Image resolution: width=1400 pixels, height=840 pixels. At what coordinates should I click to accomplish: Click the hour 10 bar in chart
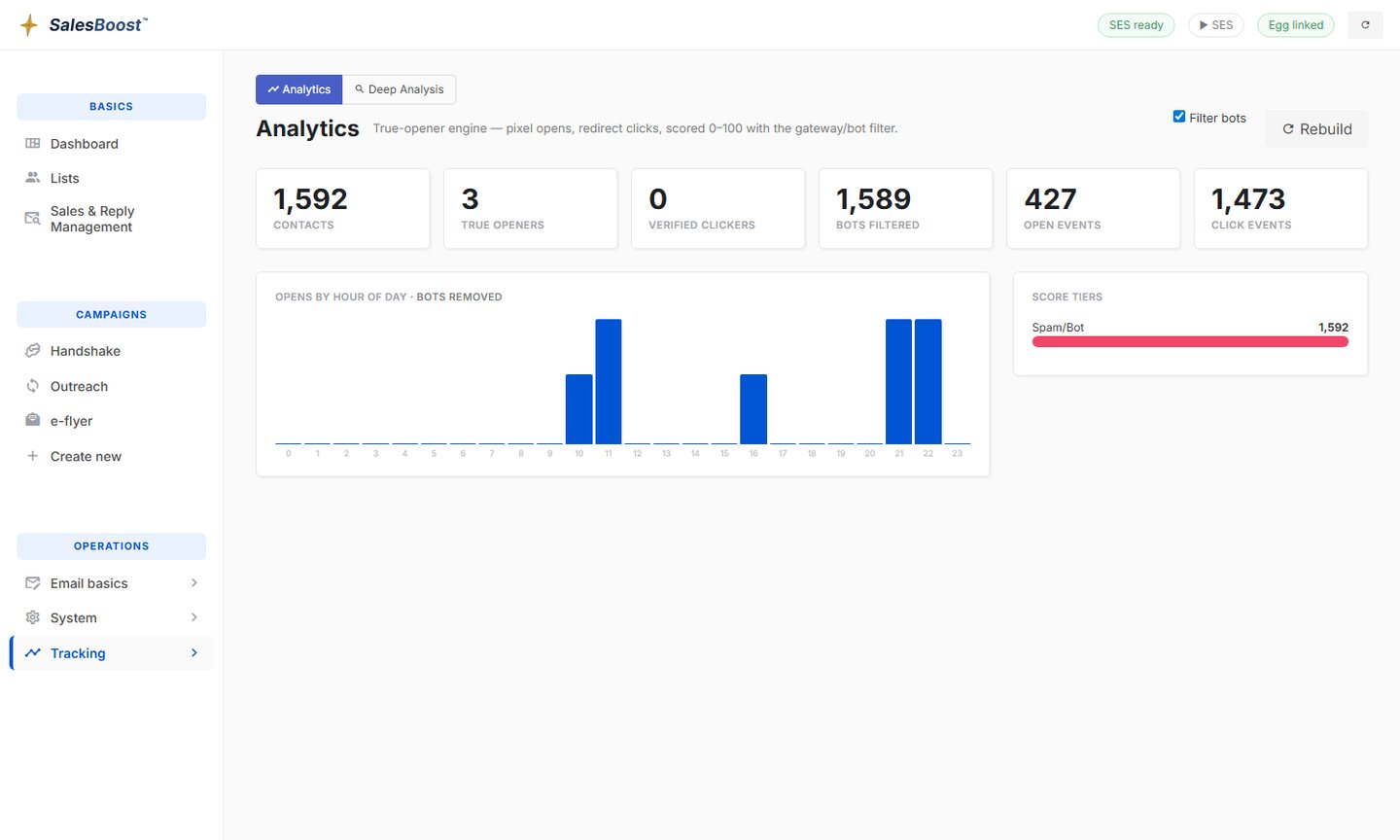(x=579, y=409)
